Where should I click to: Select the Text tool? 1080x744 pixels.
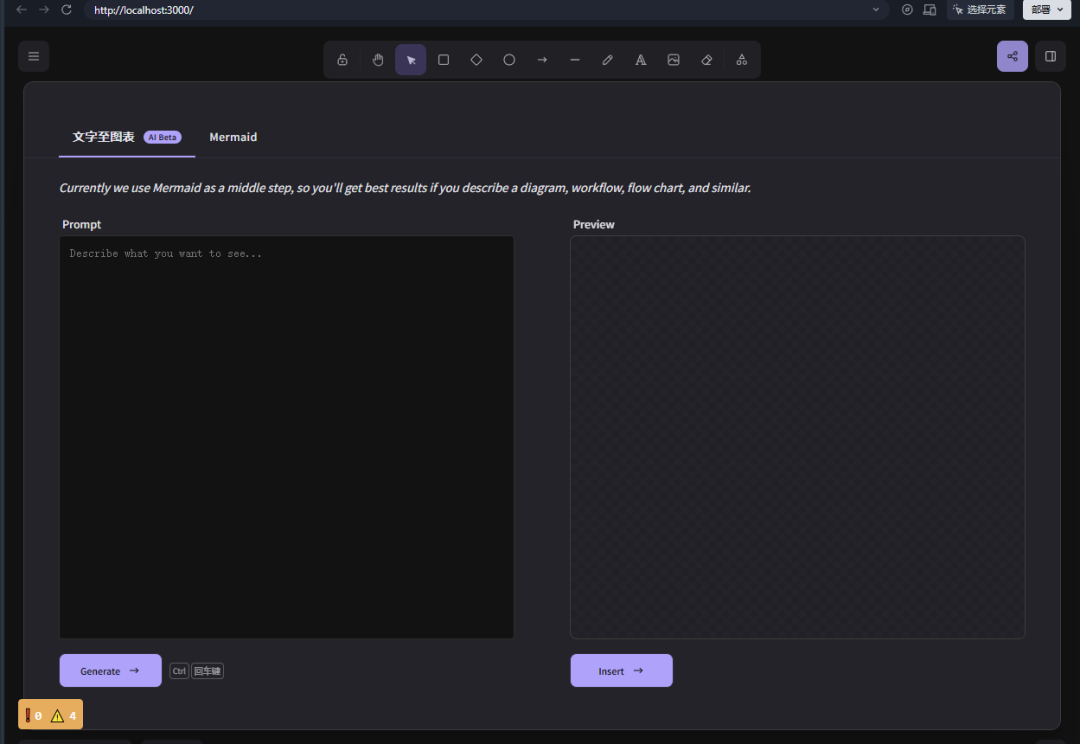[x=641, y=60]
